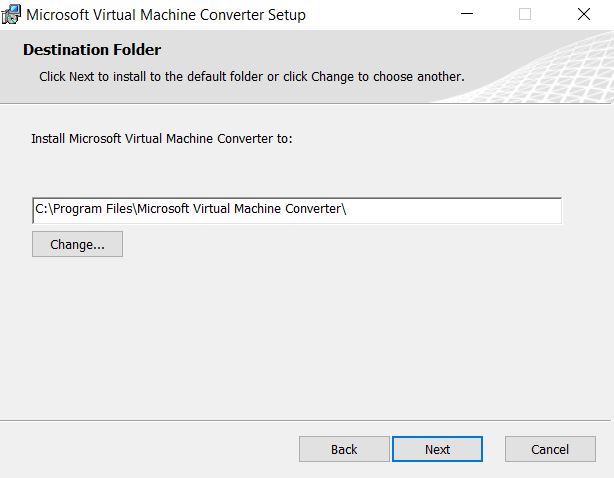Image resolution: width=614 pixels, height=478 pixels.
Task: Click the 'Destination Folder' heading
Action: tap(92, 50)
